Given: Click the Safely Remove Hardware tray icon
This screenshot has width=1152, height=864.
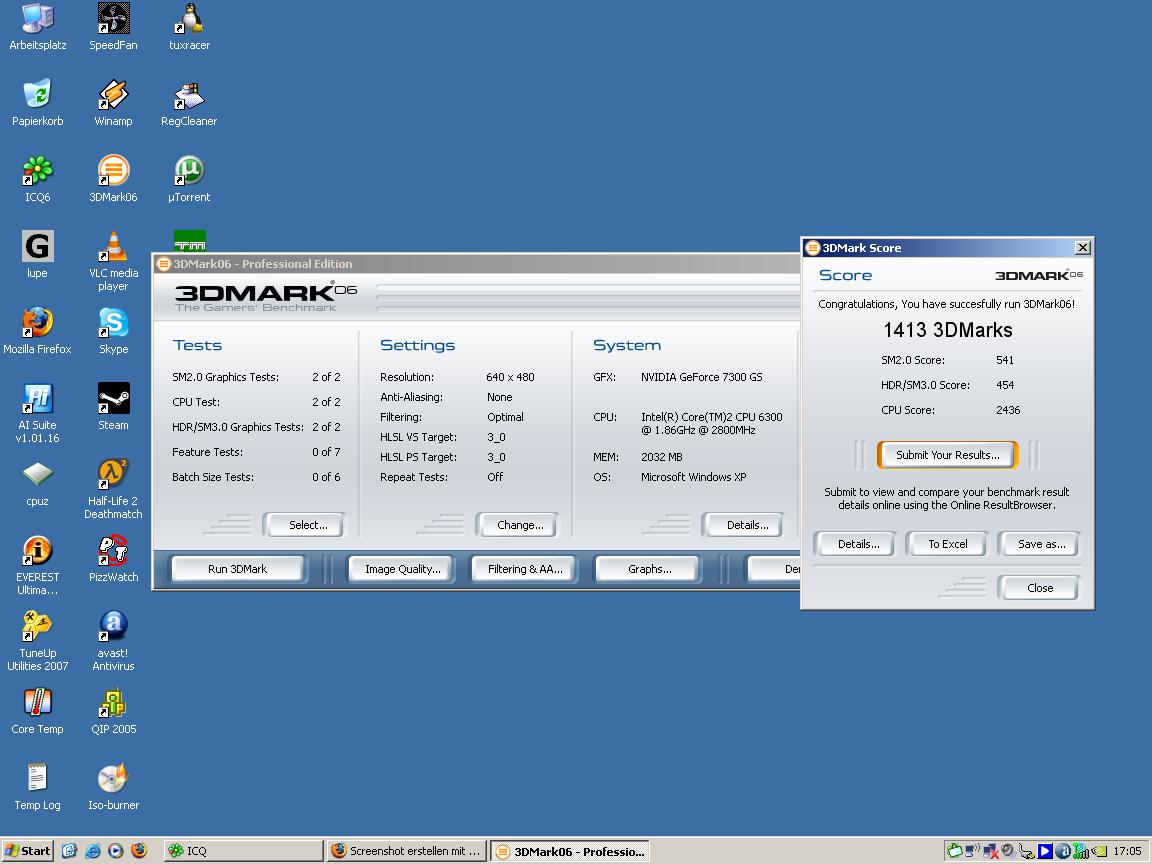Looking at the screenshot, I should (x=1026, y=851).
